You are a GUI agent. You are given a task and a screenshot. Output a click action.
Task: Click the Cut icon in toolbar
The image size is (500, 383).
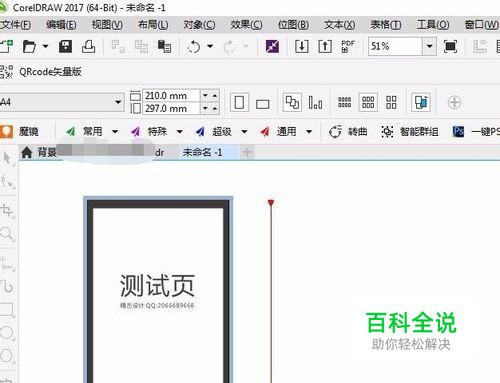118,46
